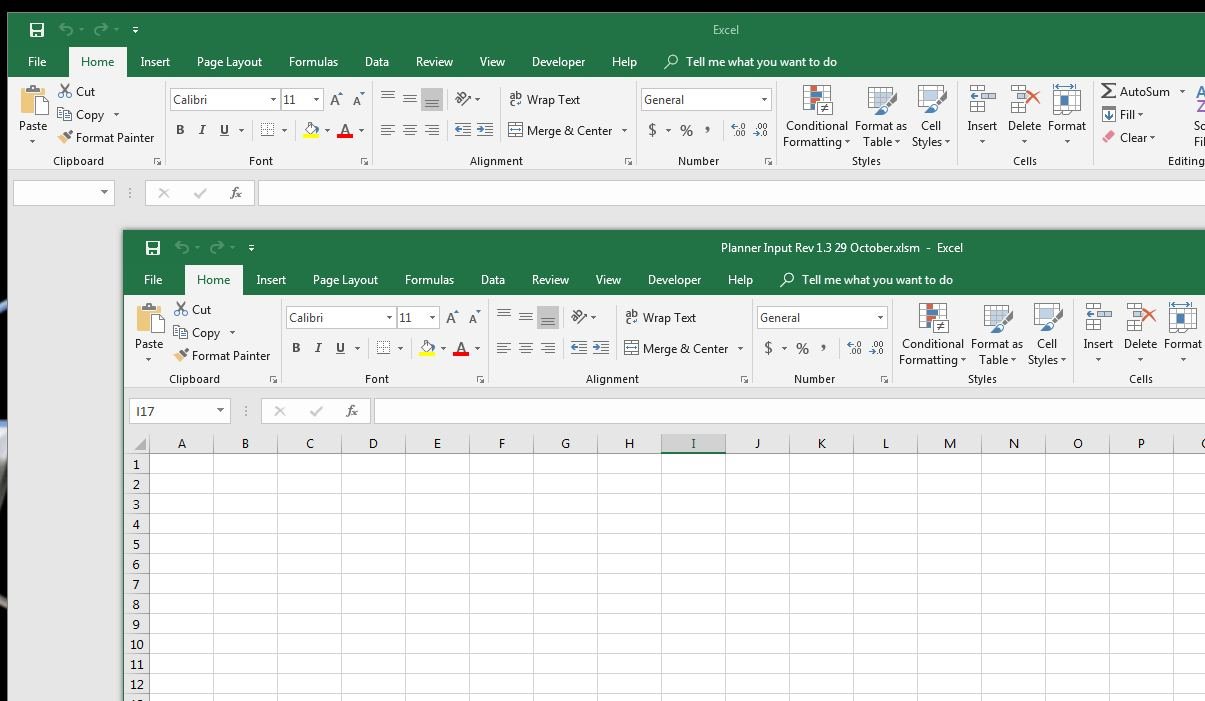Apply red Font Color in Planner Input window
The image size is (1205, 701).
point(461,348)
